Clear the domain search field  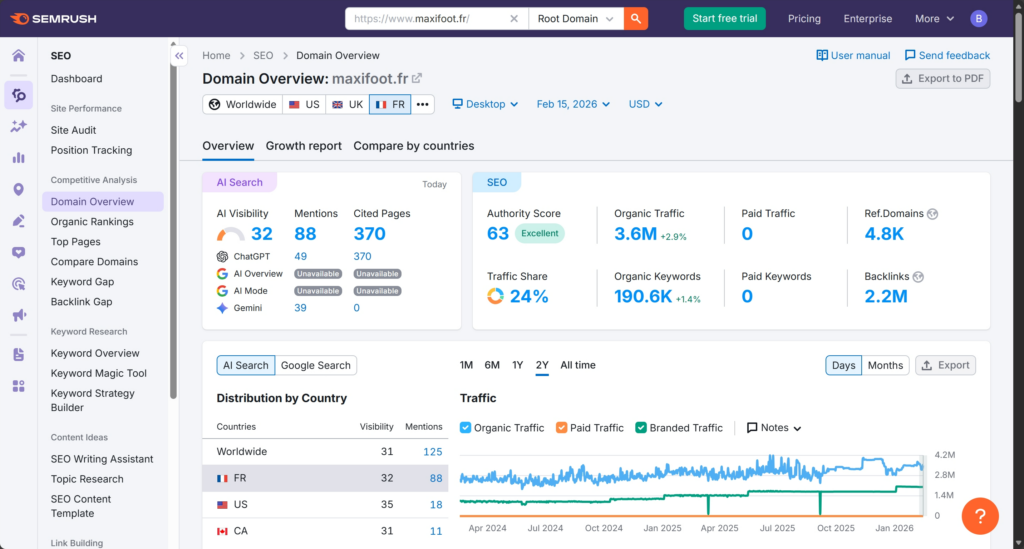pos(514,18)
